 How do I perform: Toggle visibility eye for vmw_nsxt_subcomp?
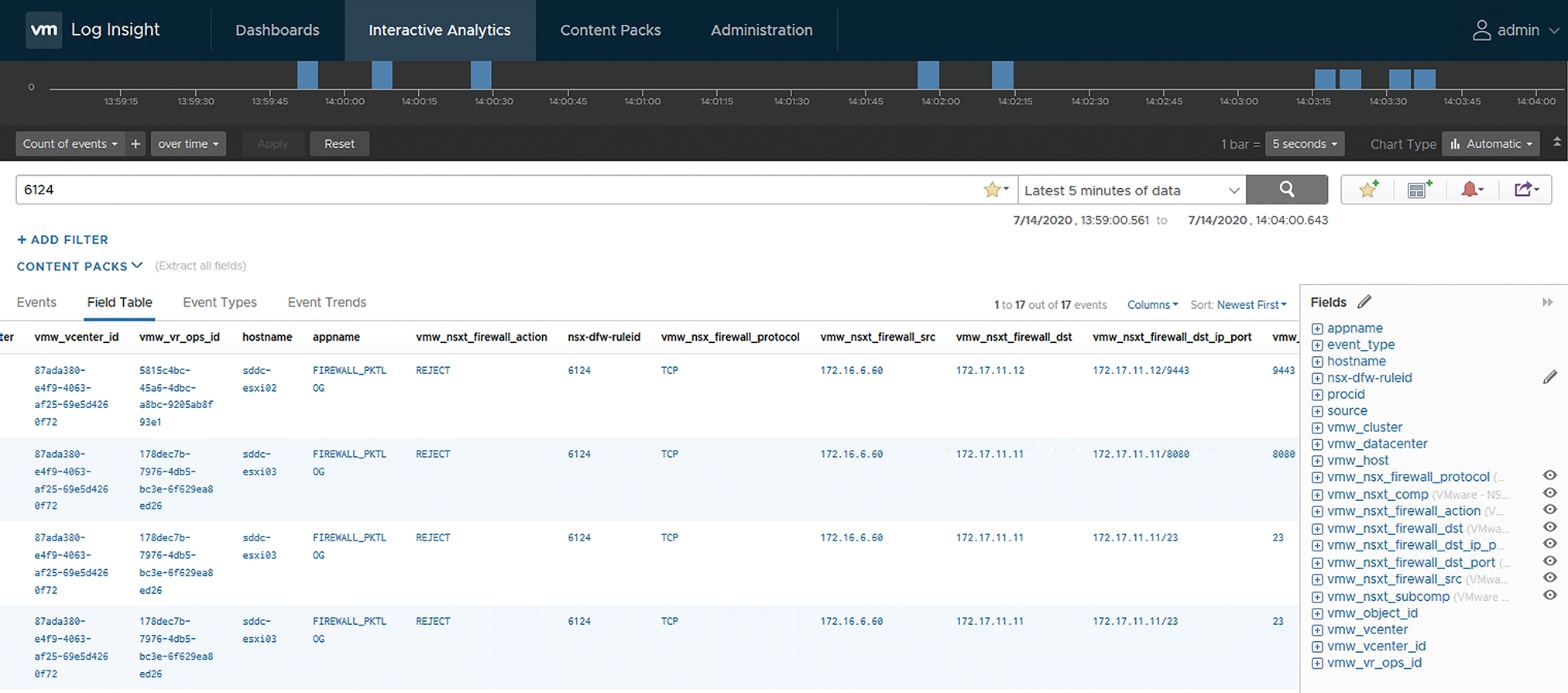[1549, 595]
